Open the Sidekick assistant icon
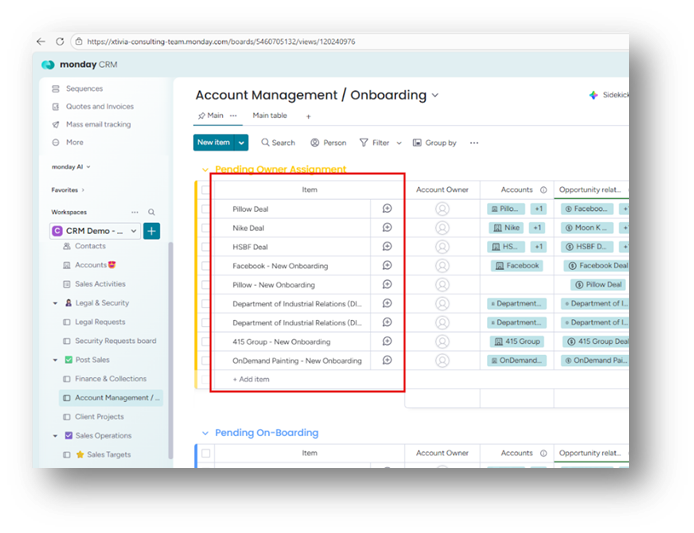 click(594, 95)
